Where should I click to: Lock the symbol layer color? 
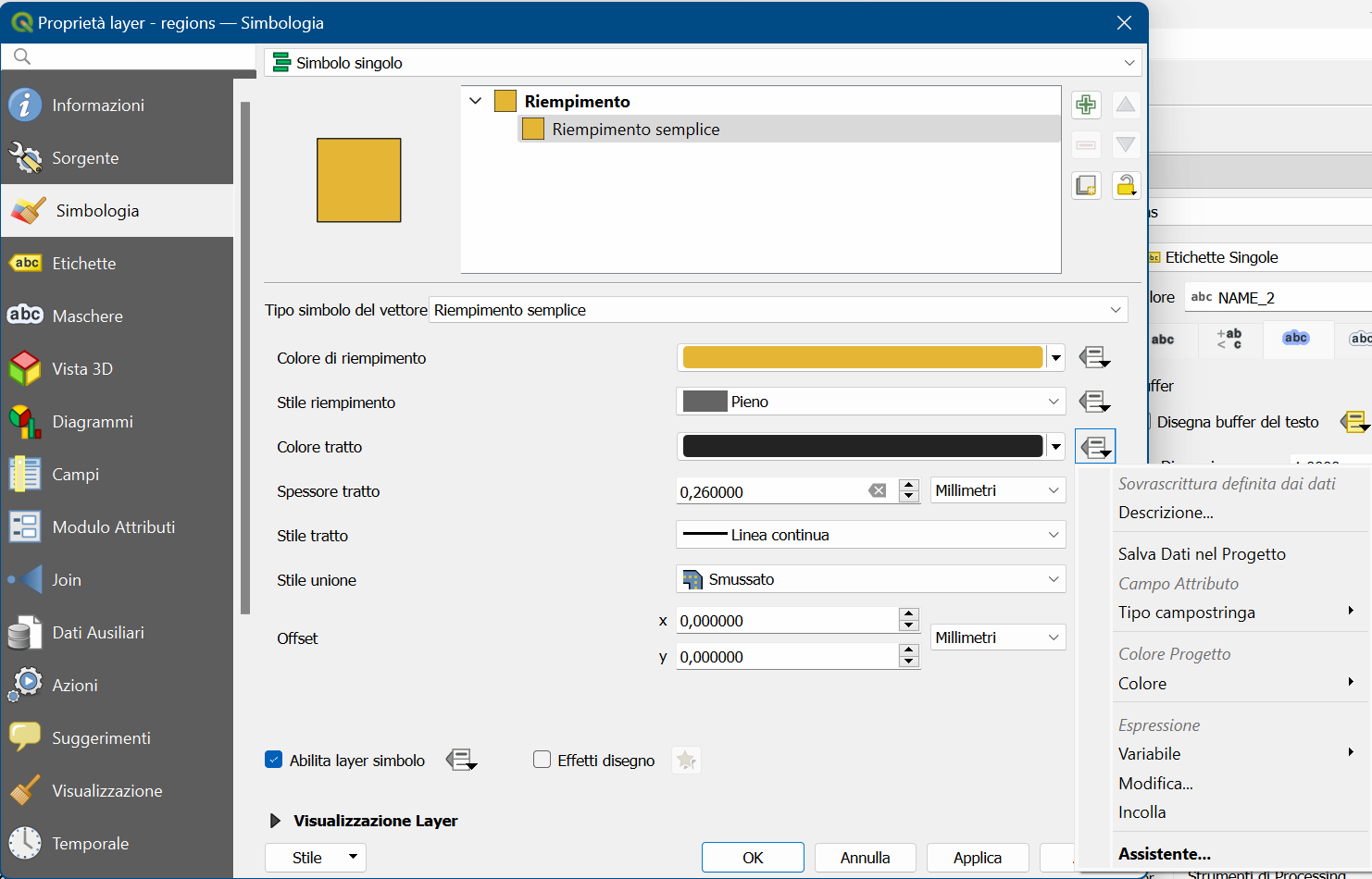[1126, 185]
